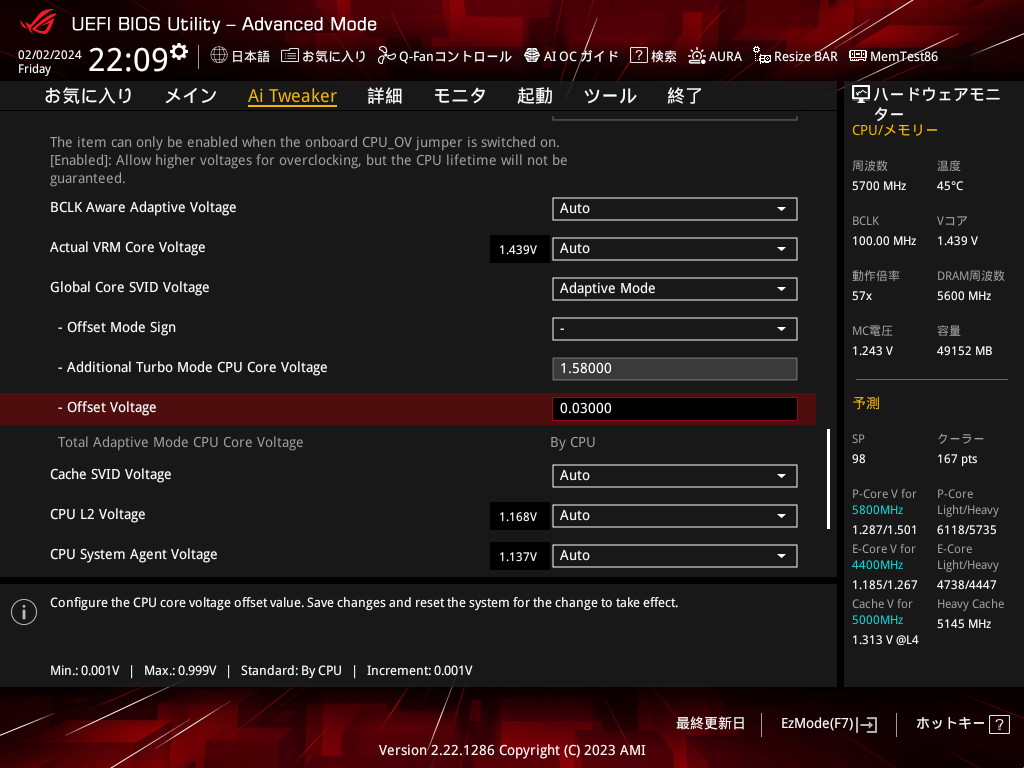Viewport: 1024px width, 768px height.
Task: Launch MemTest86 icon
Action: (x=857, y=56)
